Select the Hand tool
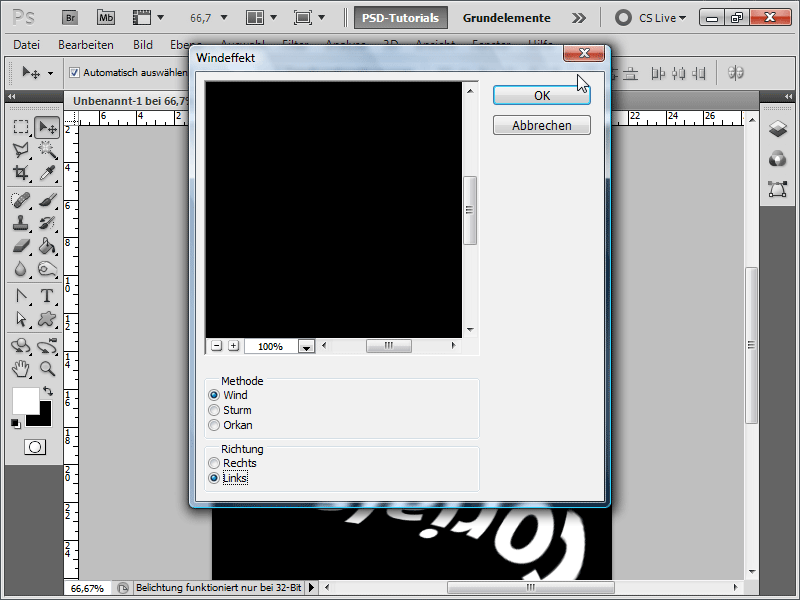 (x=21, y=368)
